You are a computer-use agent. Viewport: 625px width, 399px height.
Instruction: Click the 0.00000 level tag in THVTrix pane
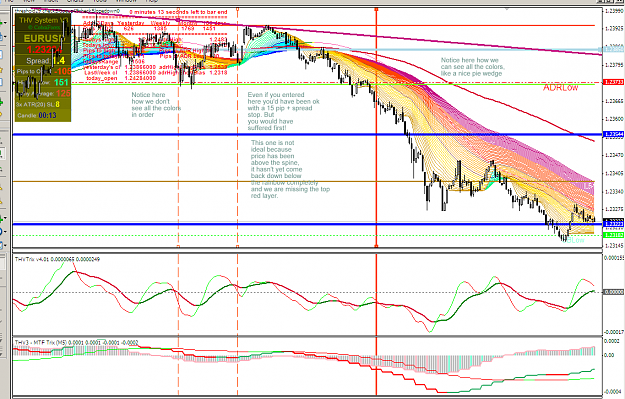coord(614,292)
